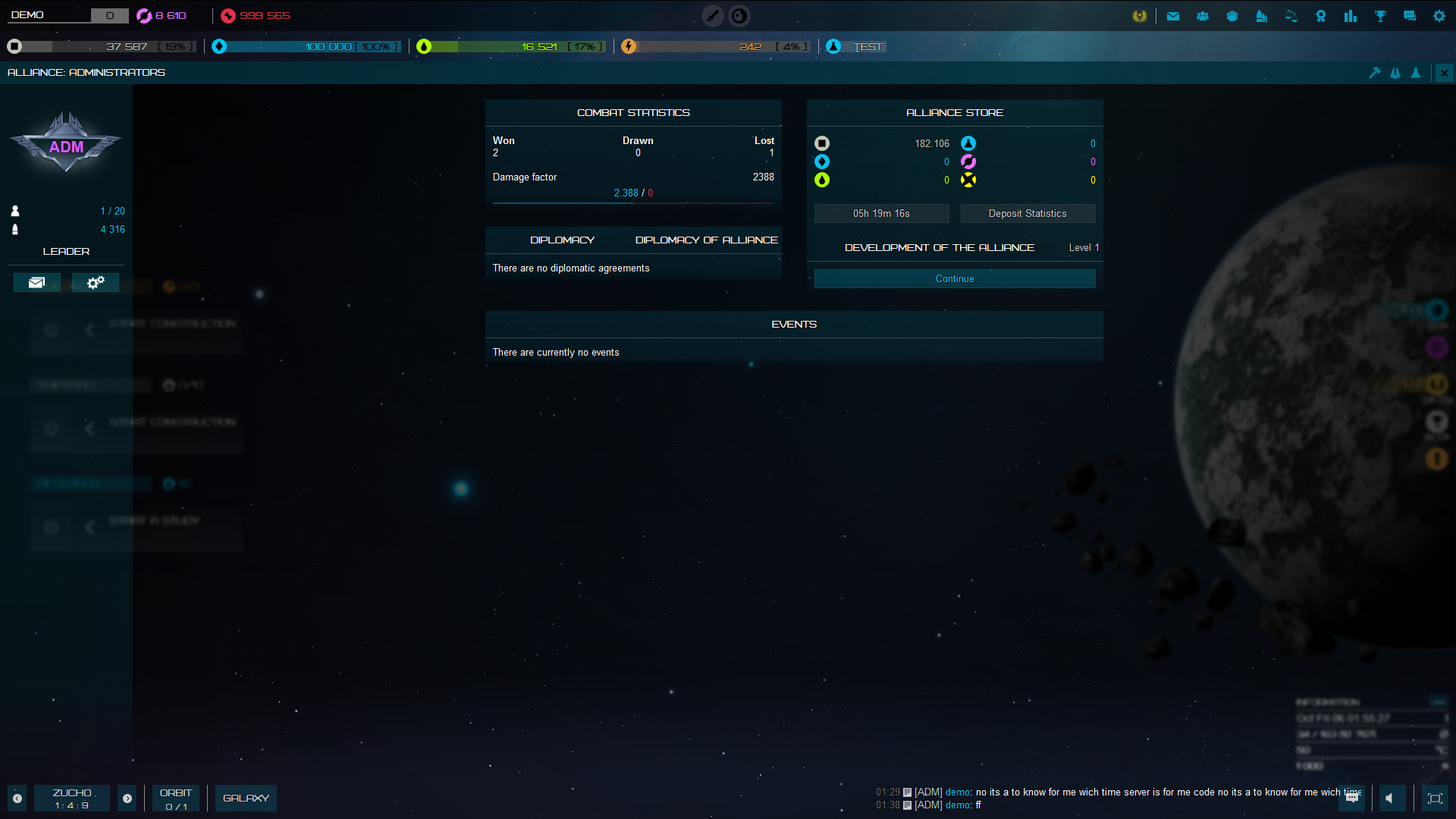The image size is (1456, 819).
Task: Click Continue alliance development button
Action: coord(955,279)
